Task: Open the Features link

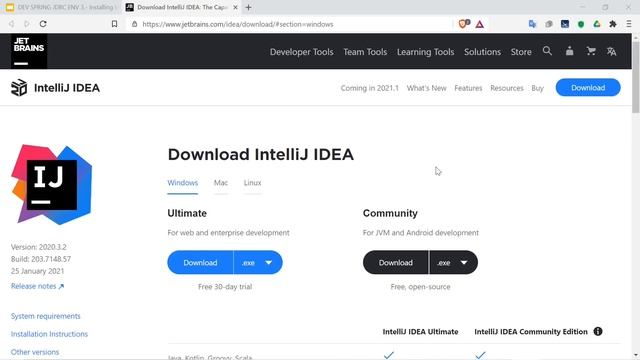Action: (x=468, y=88)
